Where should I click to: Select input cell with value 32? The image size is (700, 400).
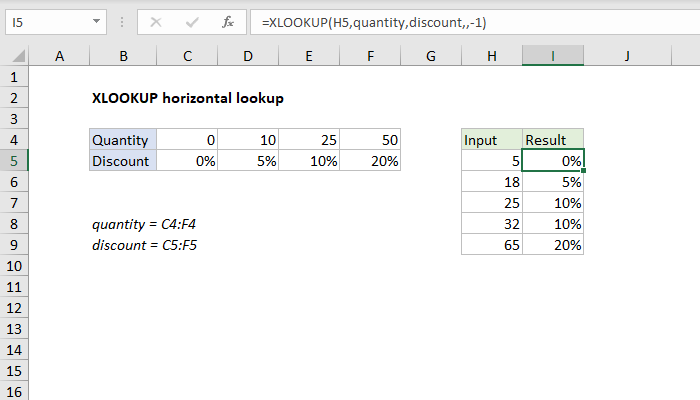click(492, 224)
